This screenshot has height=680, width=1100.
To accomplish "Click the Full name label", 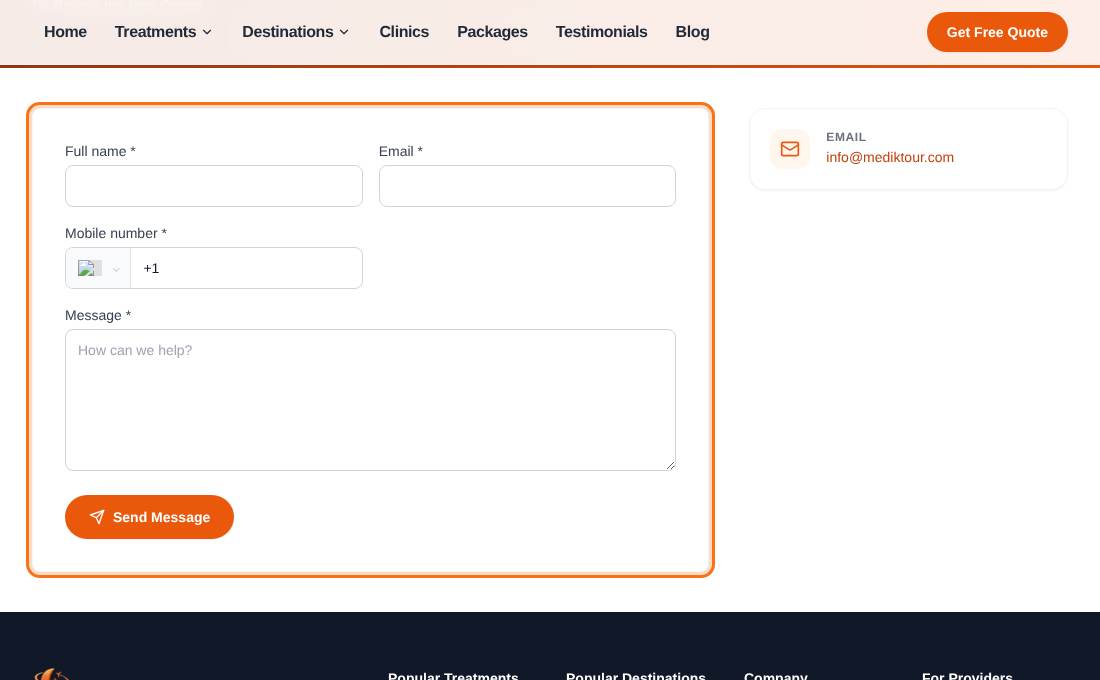I will [100, 152].
